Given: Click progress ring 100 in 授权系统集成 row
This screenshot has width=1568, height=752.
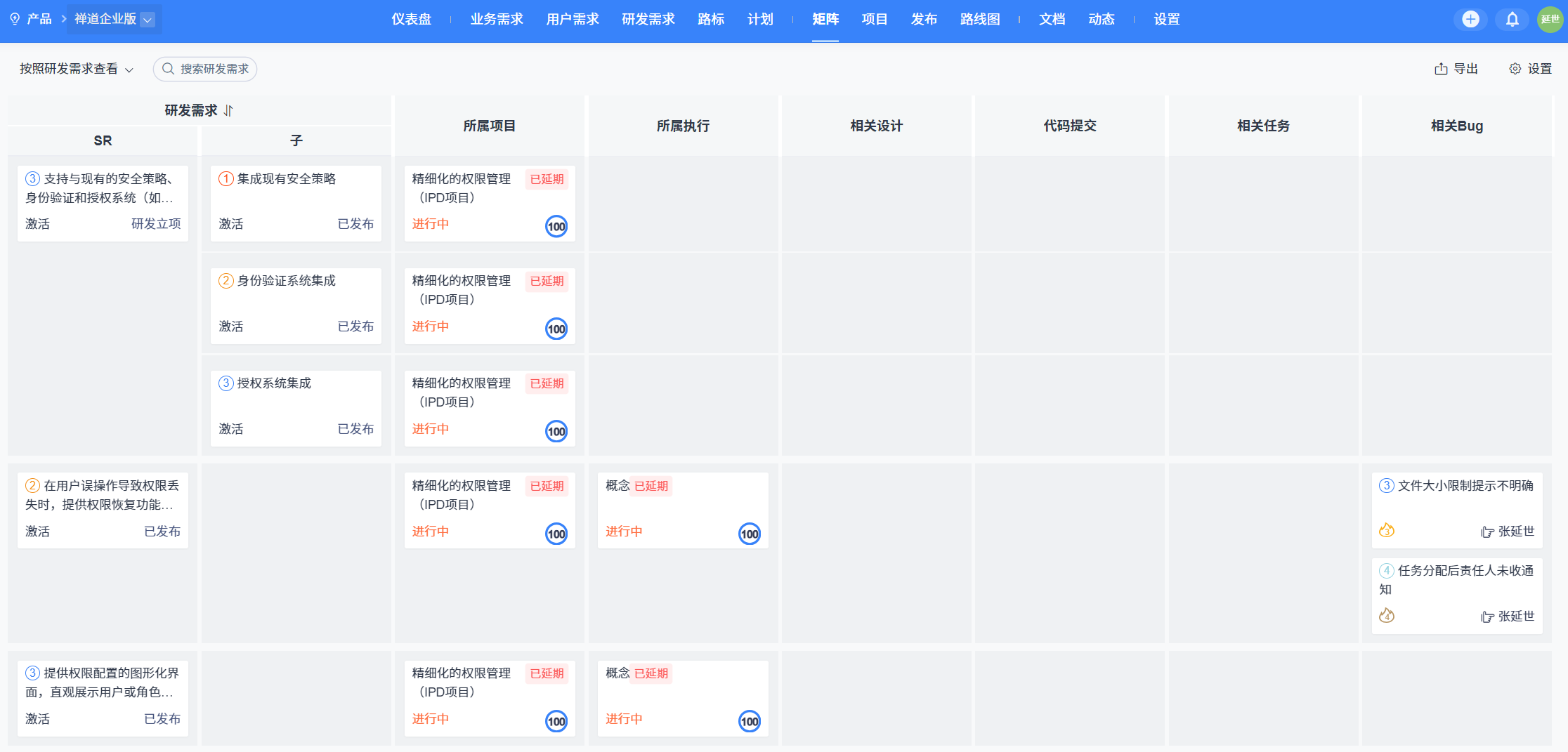Looking at the screenshot, I should [556, 431].
